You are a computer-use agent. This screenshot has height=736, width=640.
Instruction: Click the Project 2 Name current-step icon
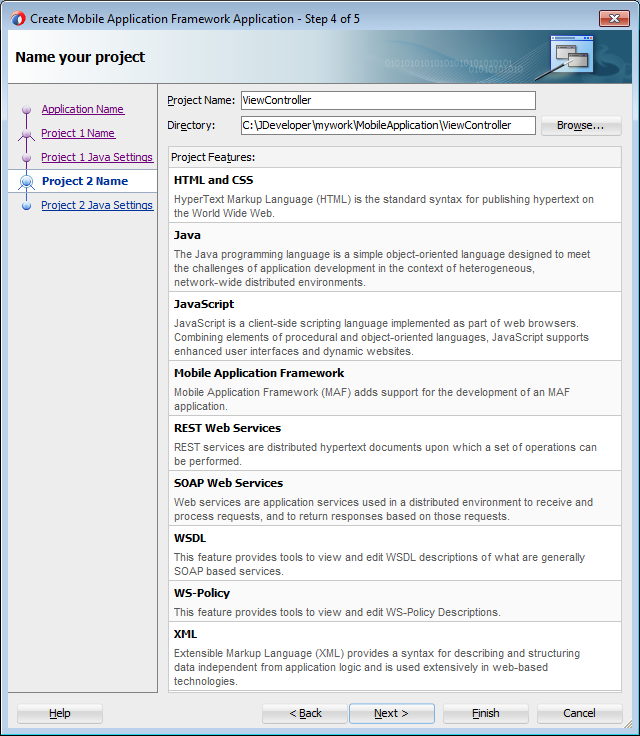pos(26,182)
